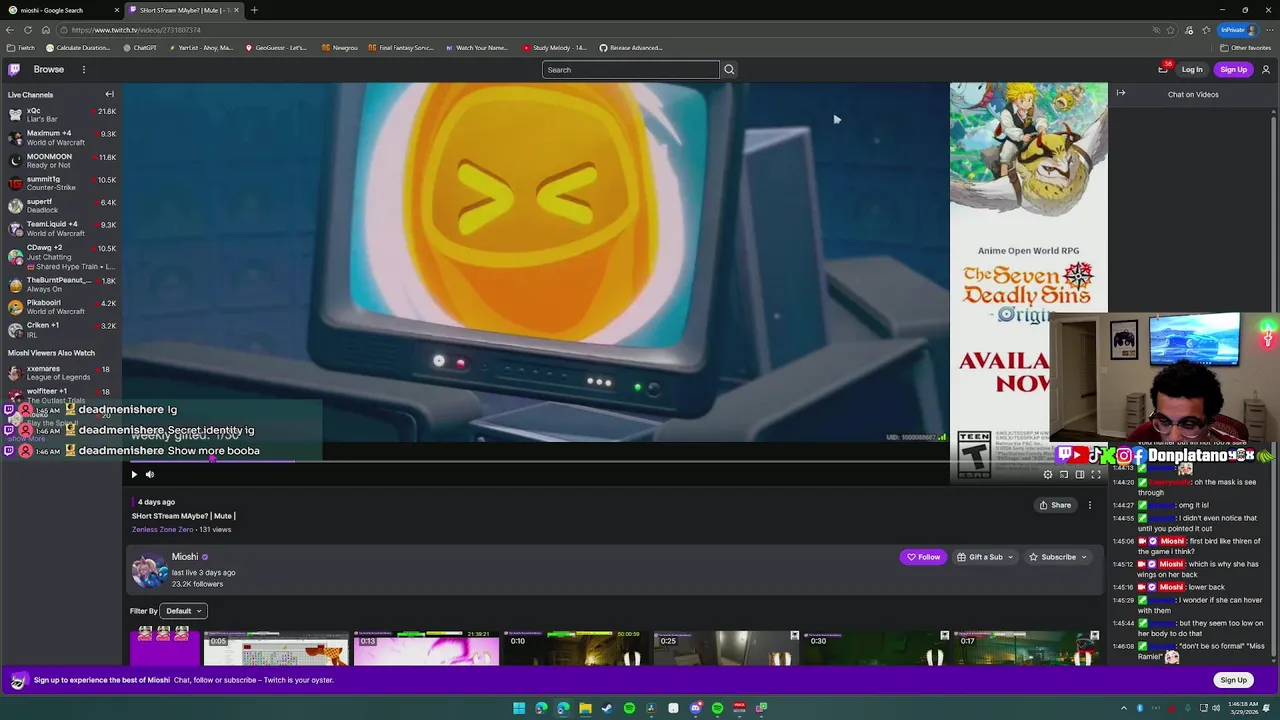Open the xQc channel in sidebar
The width and height of the screenshot is (1280, 720).
61,115
